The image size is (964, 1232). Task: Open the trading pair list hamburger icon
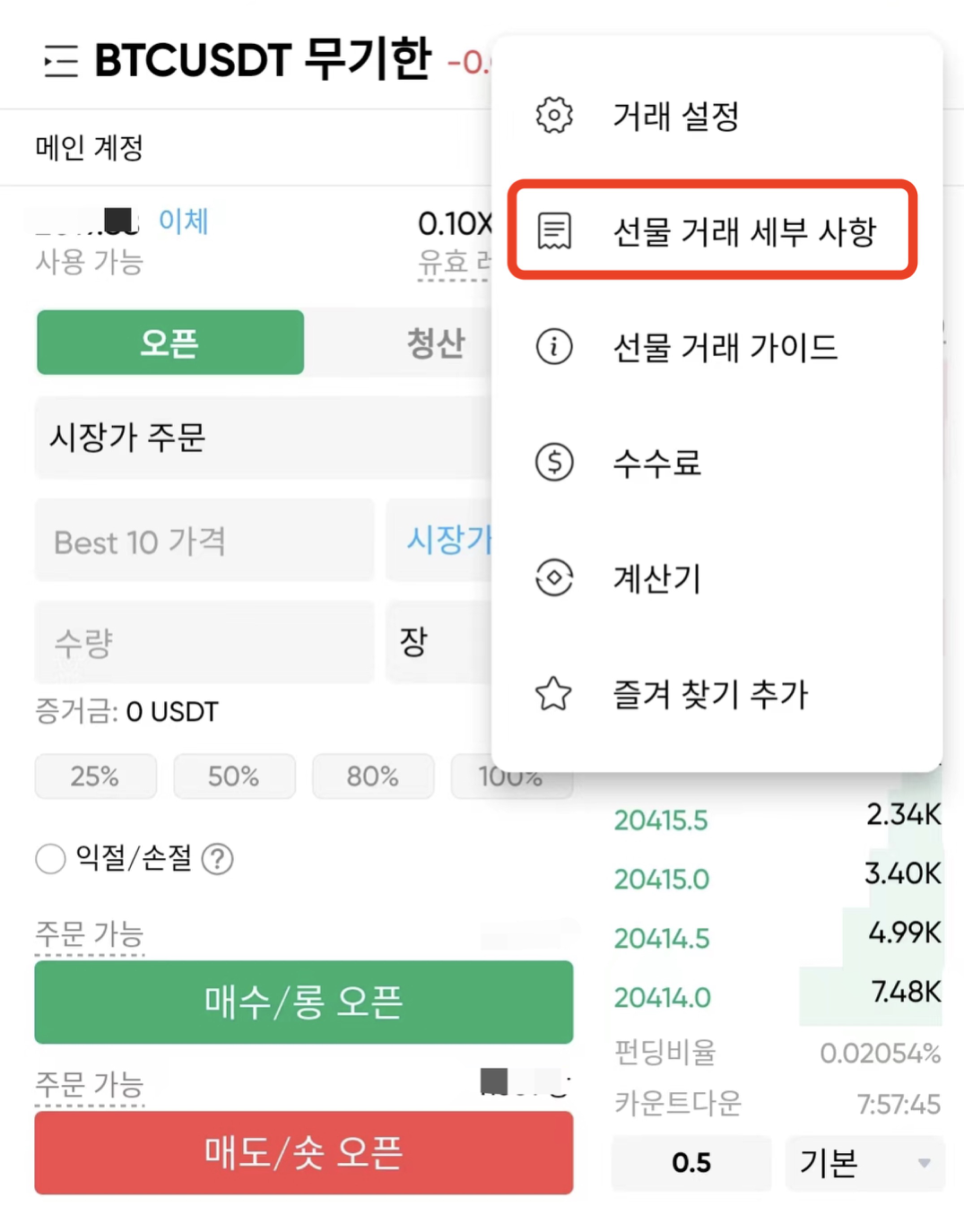click(61, 61)
